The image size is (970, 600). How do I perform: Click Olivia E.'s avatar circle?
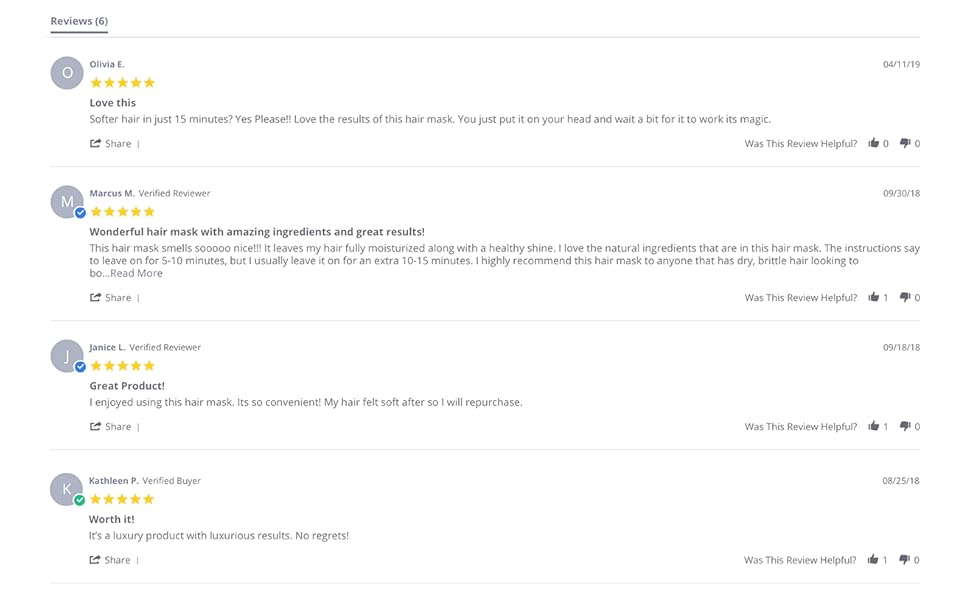66,72
